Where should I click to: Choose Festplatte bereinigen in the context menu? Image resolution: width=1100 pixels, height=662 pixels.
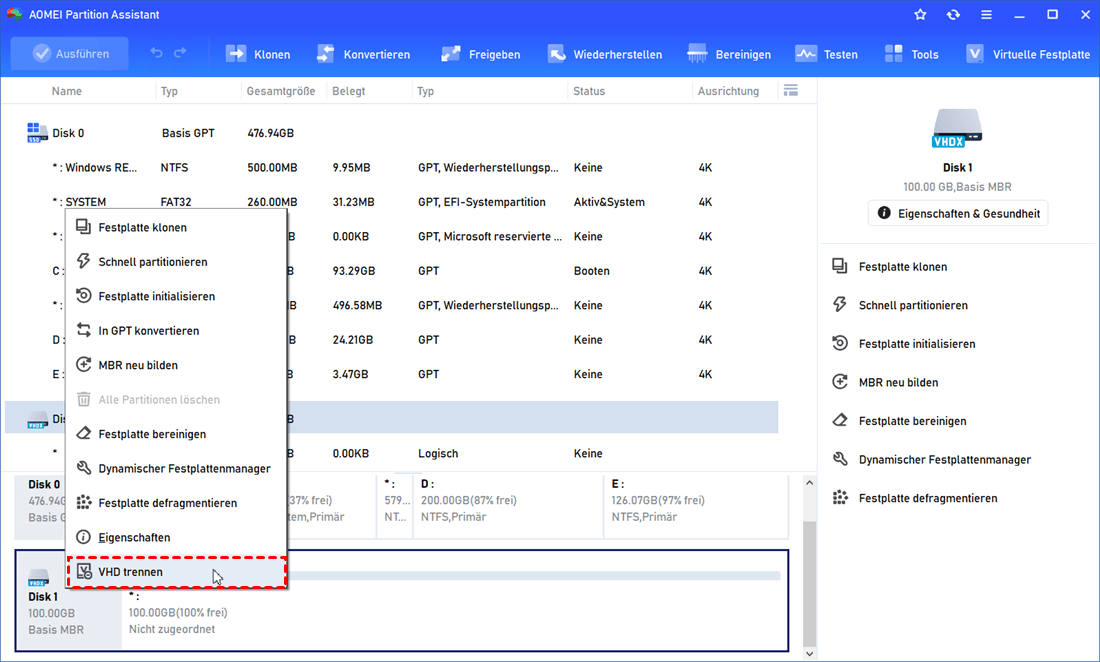coord(176,433)
